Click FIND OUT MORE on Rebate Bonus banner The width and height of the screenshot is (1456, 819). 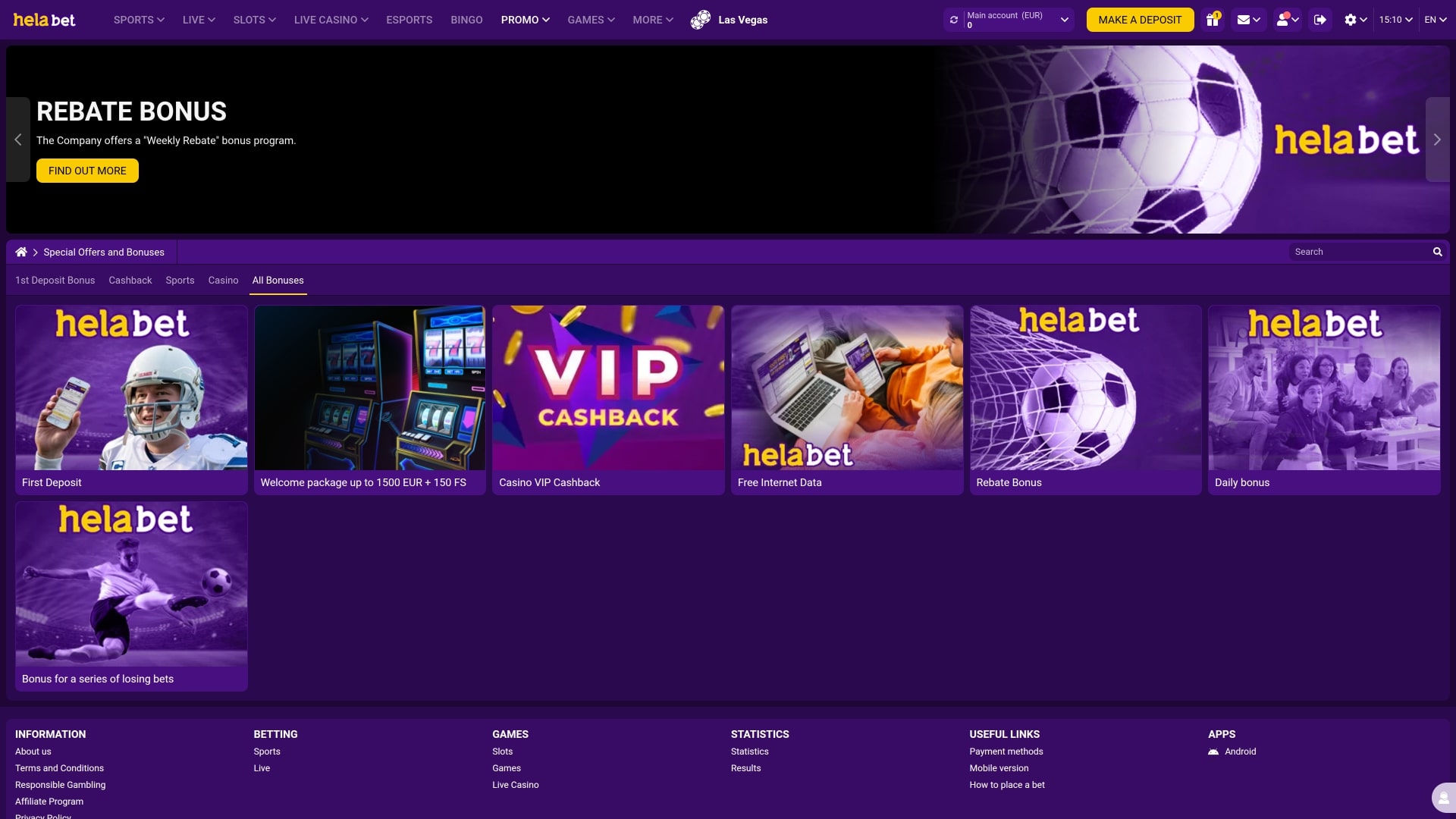tap(86, 171)
